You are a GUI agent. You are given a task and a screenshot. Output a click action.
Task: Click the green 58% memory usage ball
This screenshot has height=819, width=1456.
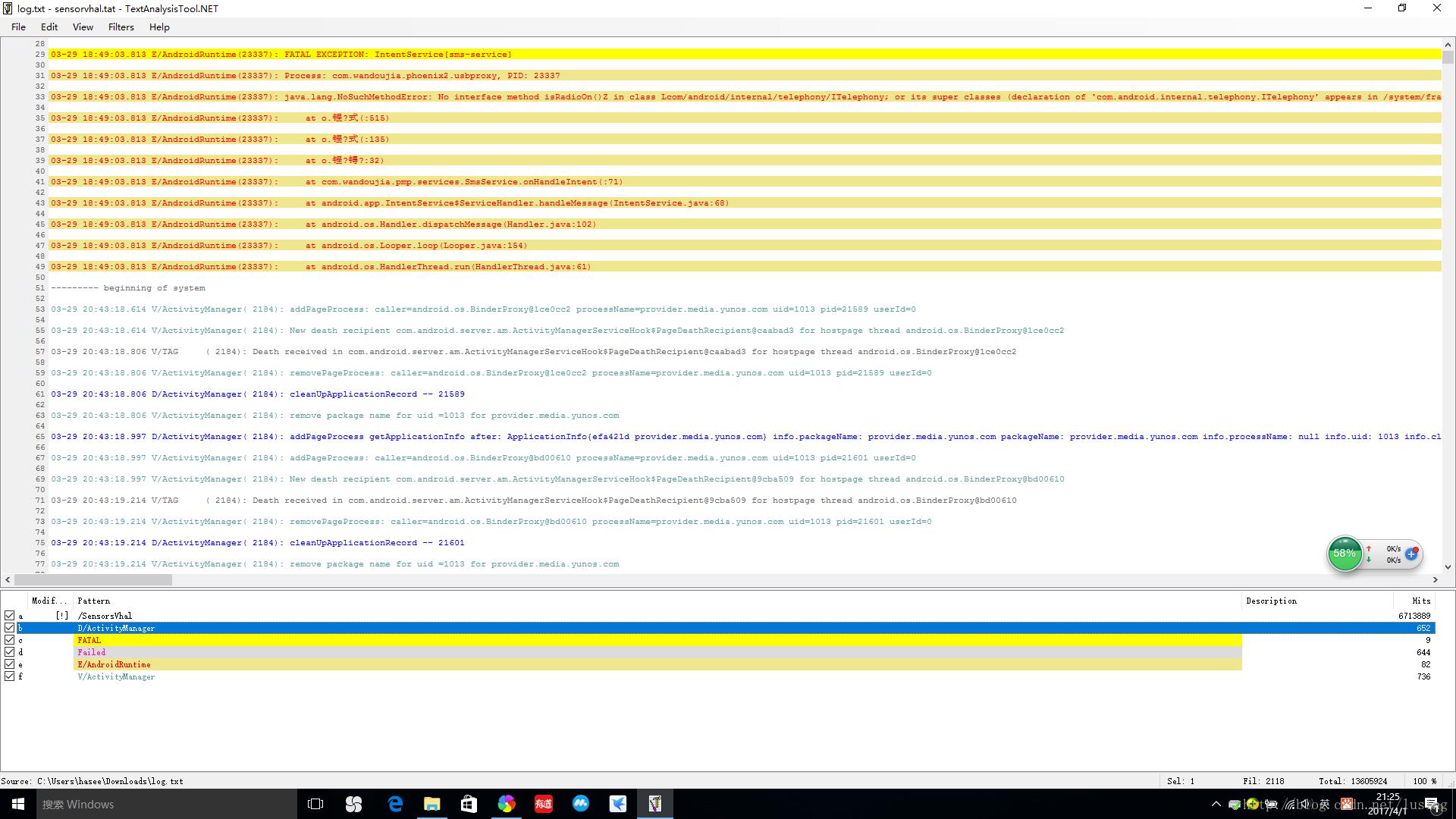(1345, 554)
